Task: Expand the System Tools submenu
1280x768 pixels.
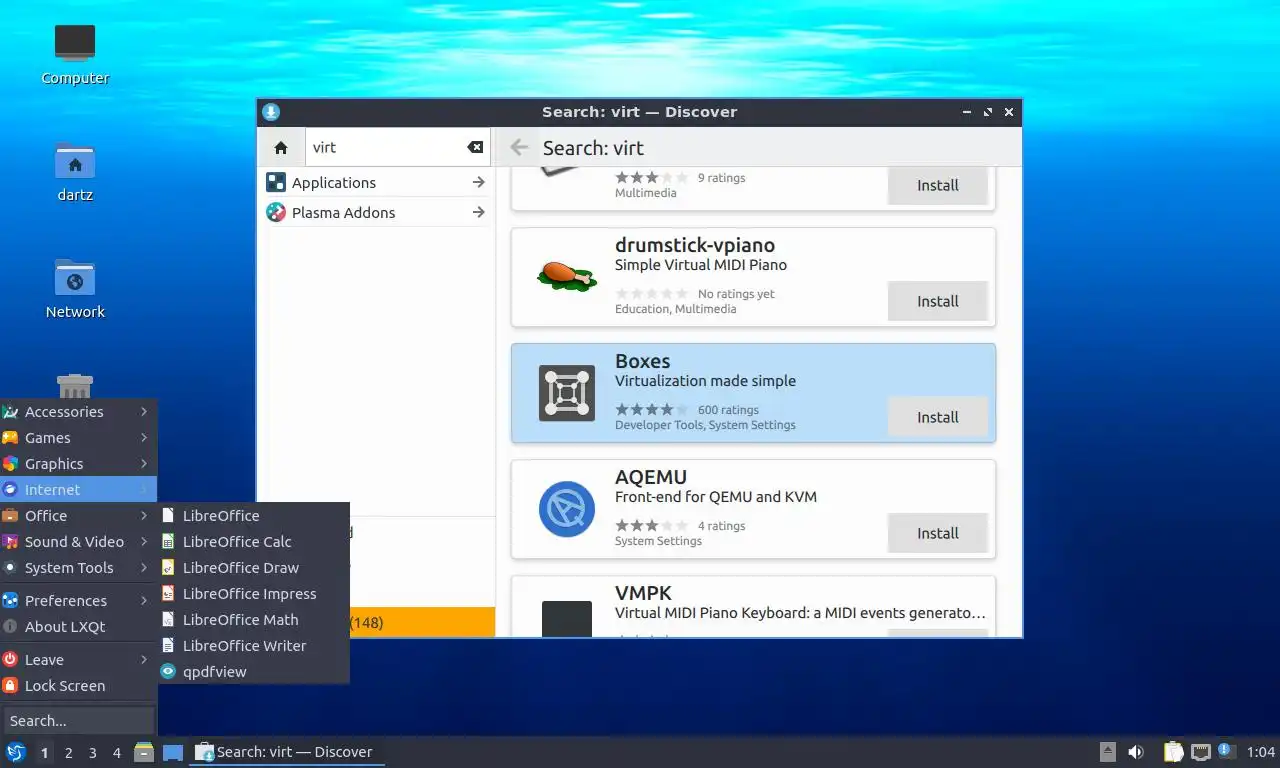Action: 78,568
